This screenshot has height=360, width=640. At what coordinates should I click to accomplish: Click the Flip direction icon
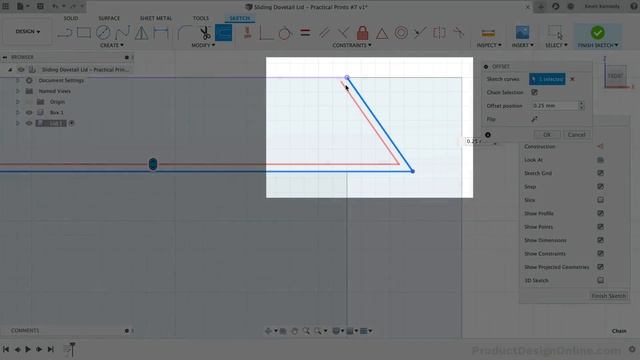click(x=534, y=119)
